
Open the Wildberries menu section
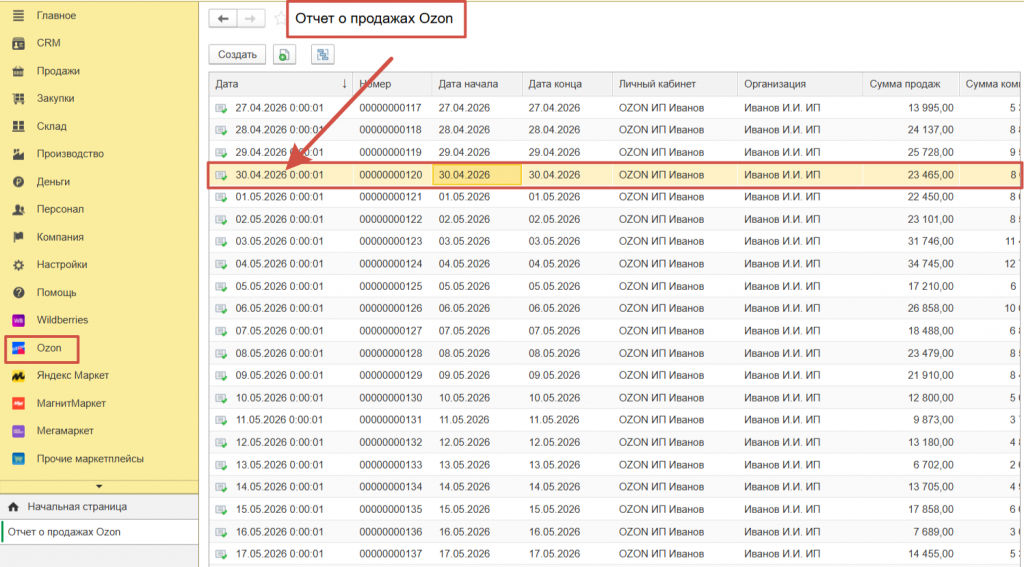click(62, 320)
